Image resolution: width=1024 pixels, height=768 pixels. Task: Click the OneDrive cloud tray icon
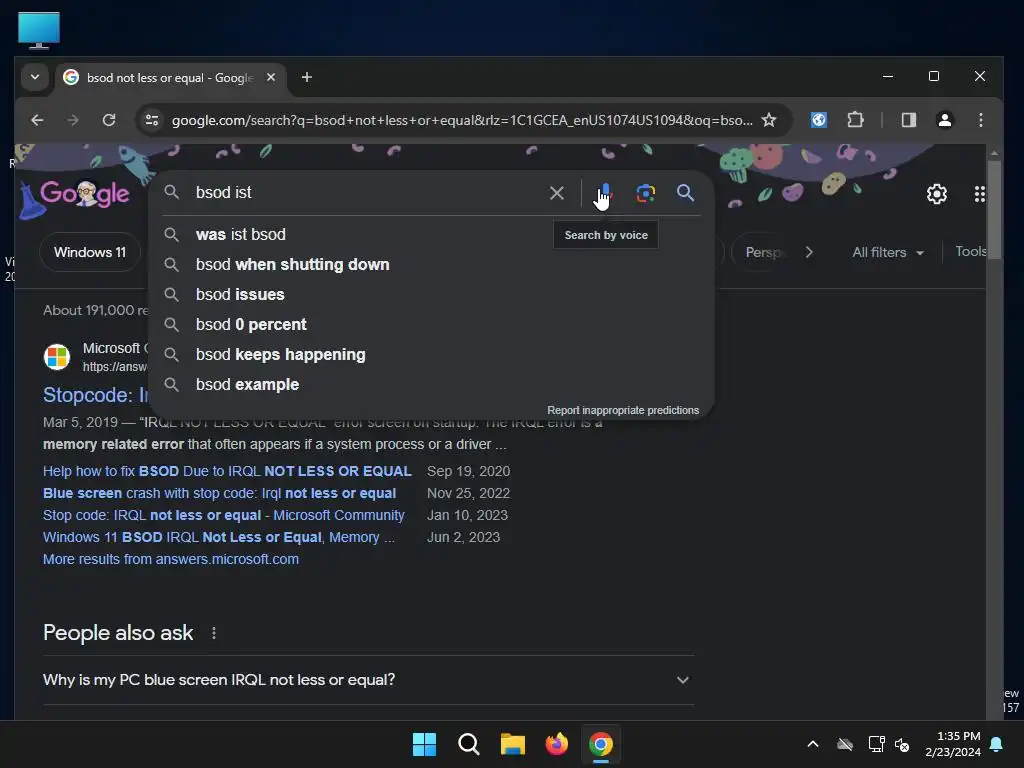click(845, 744)
